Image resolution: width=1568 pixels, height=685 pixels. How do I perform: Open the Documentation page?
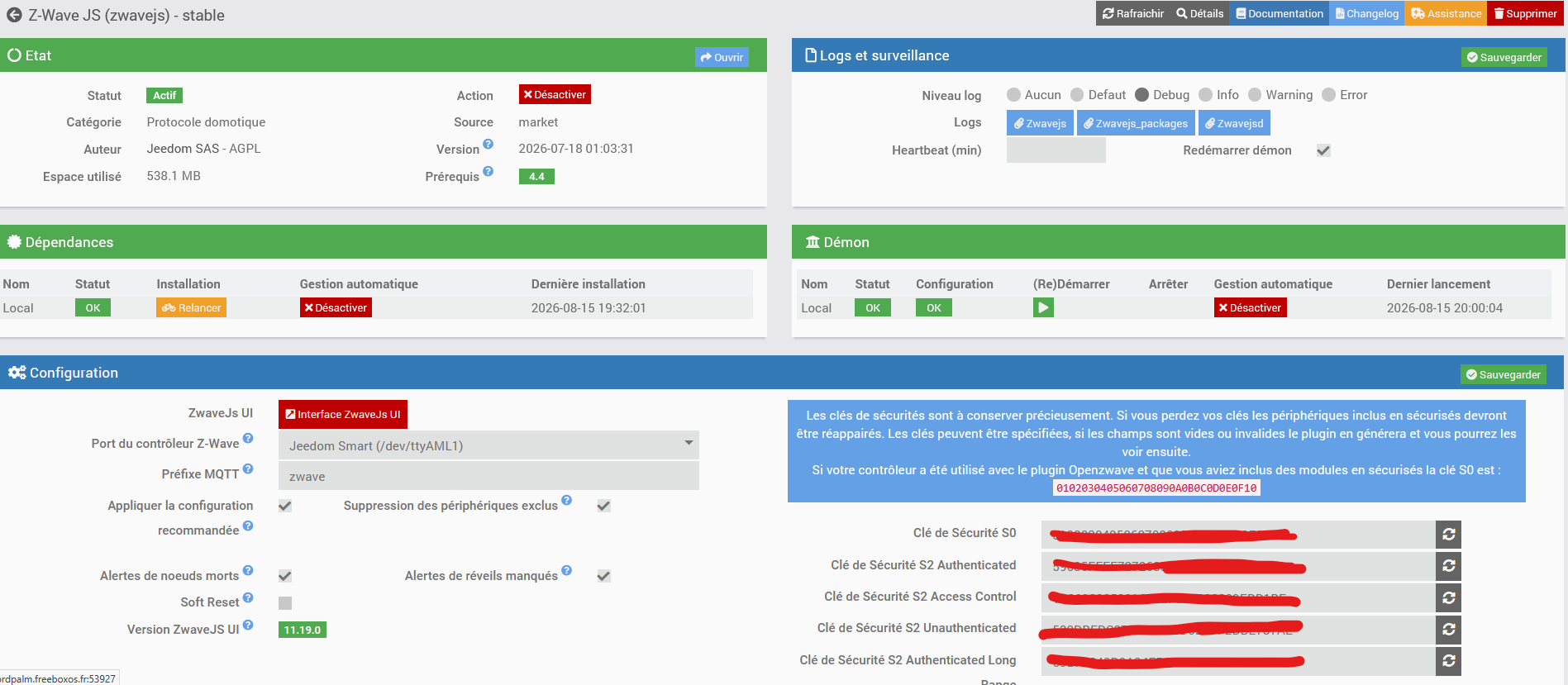click(1280, 13)
